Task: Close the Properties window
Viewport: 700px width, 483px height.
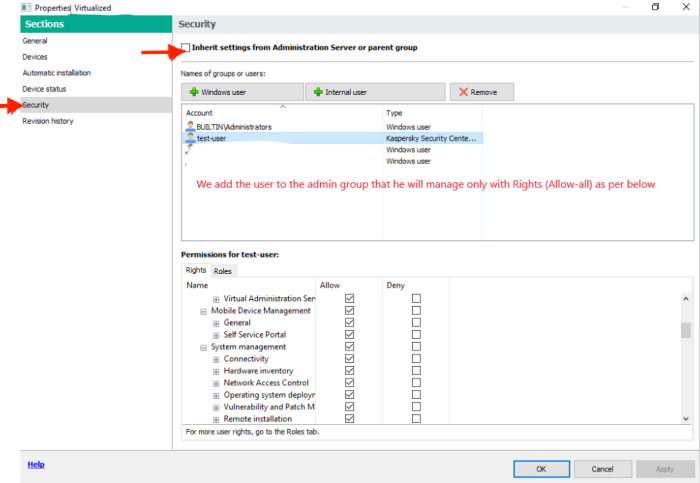Action: 686,7
